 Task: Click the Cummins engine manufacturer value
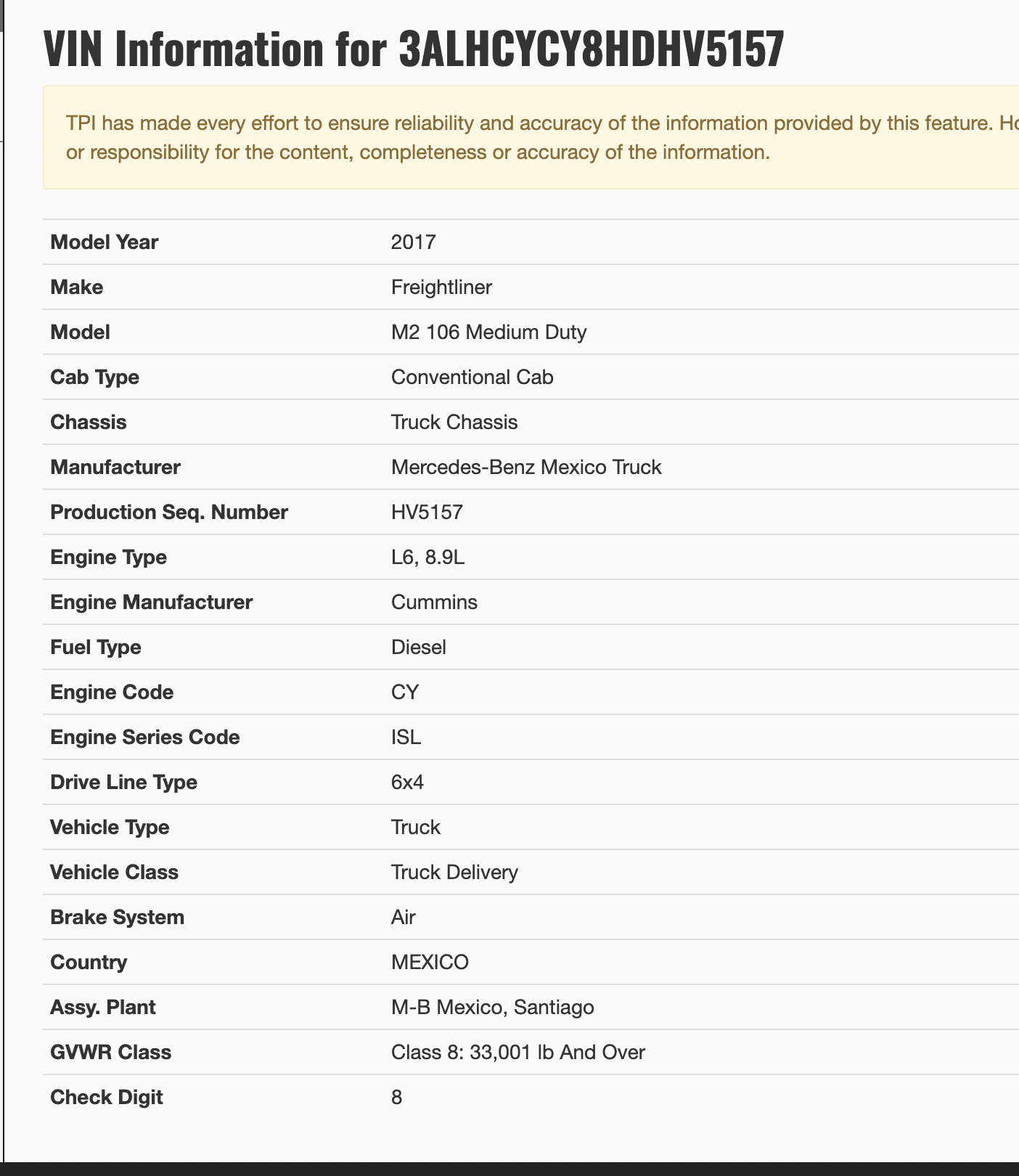[x=434, y=602]
